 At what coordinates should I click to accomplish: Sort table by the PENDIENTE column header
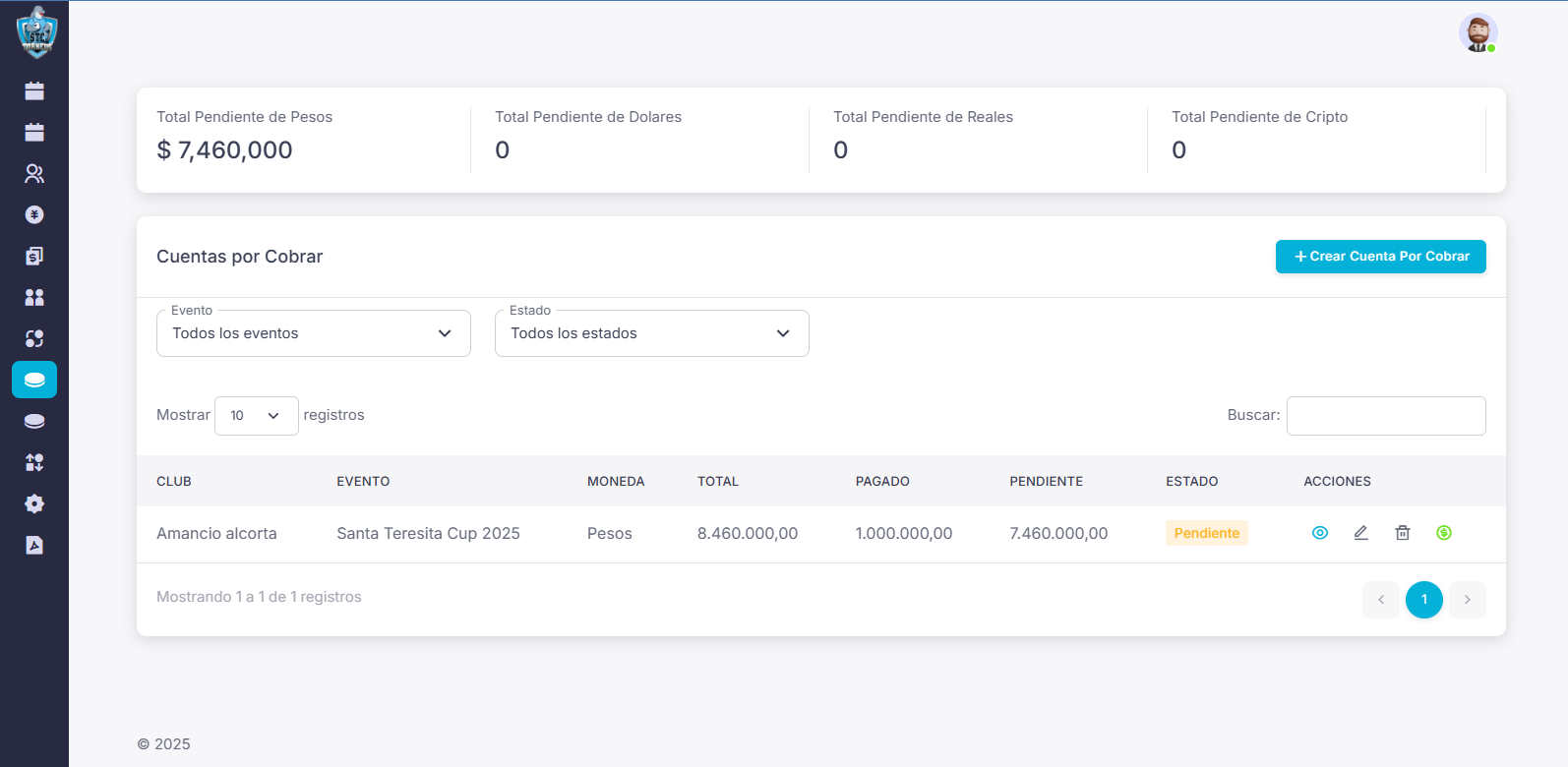[1046, 481]
